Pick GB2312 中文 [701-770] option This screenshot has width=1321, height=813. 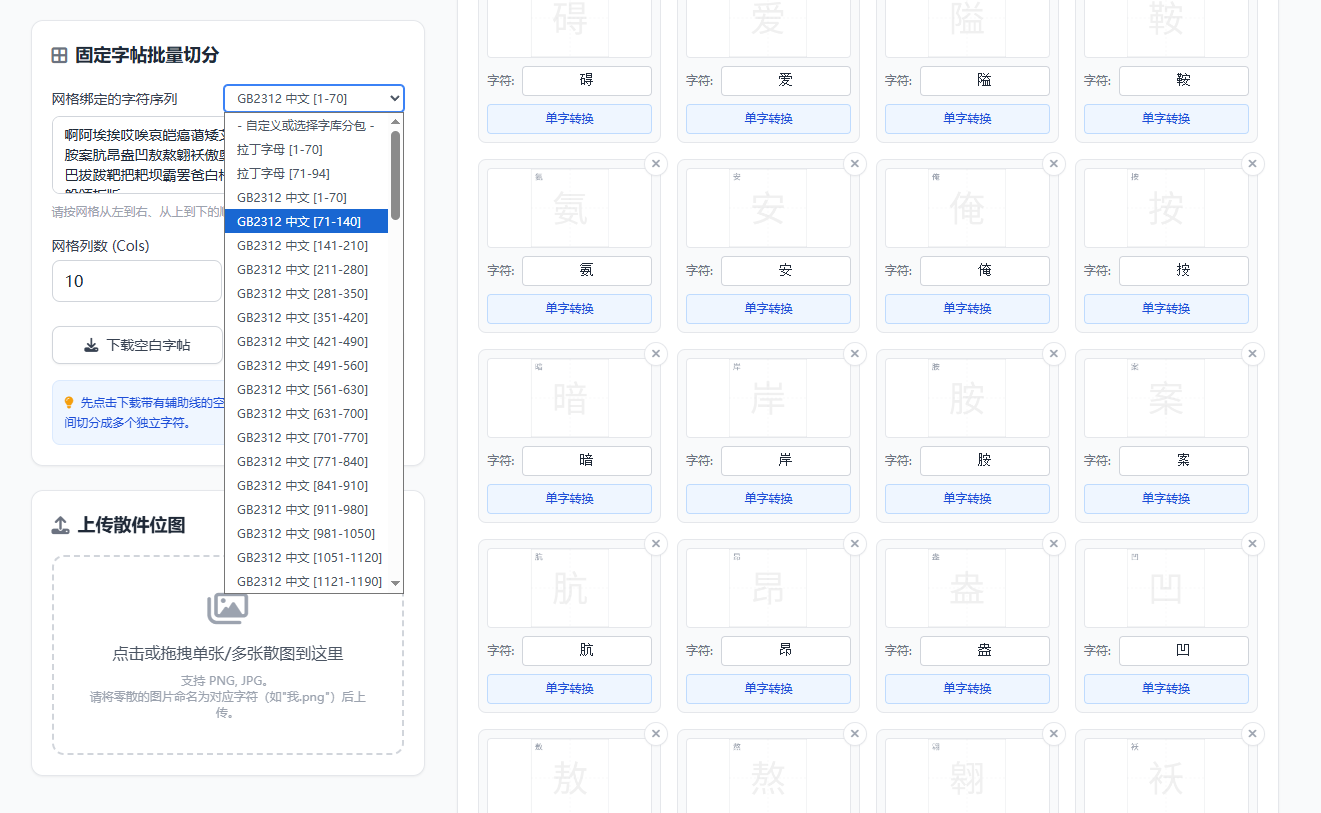(x=306, y=438)
